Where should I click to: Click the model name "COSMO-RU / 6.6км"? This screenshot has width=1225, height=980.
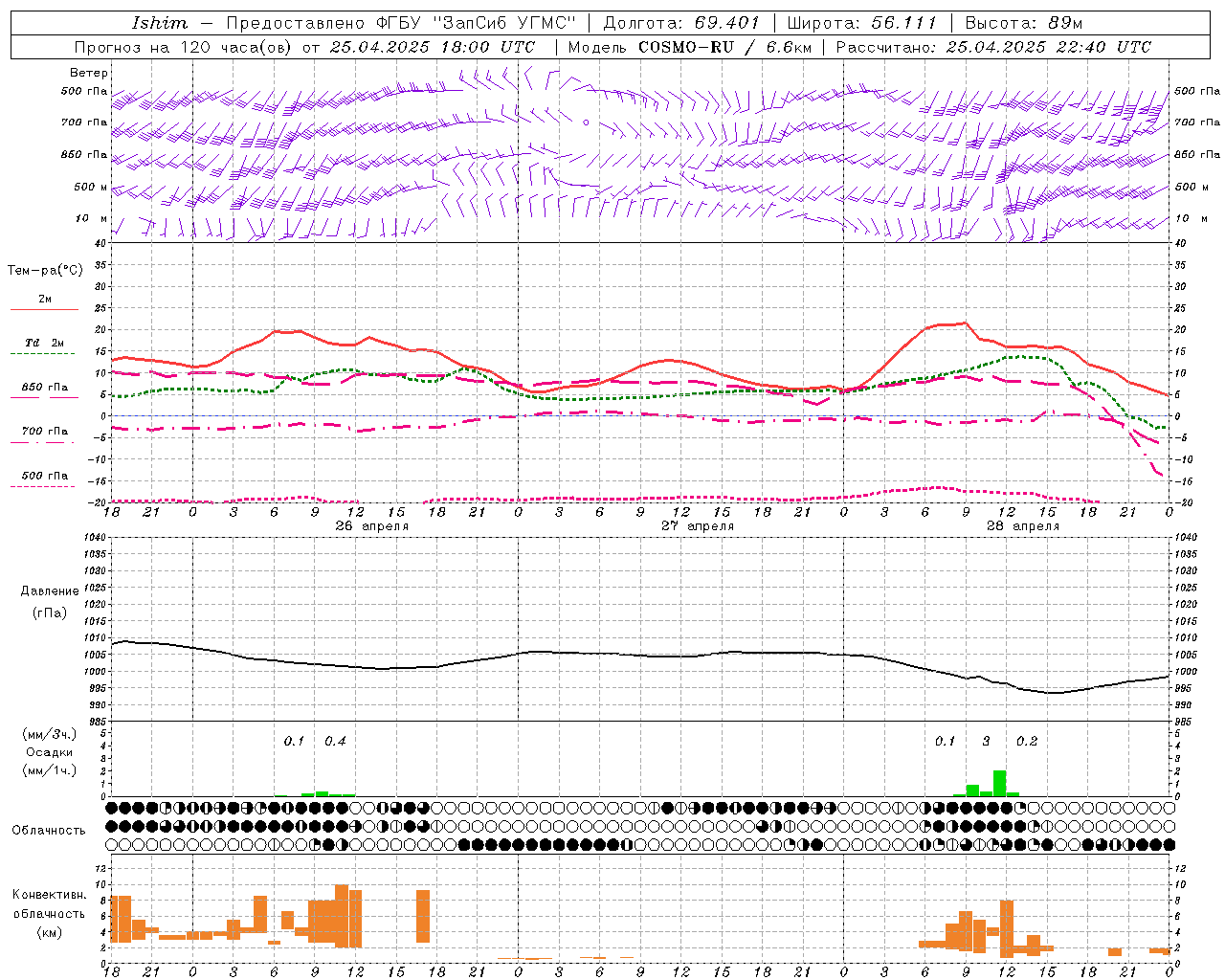click(724, 47)
